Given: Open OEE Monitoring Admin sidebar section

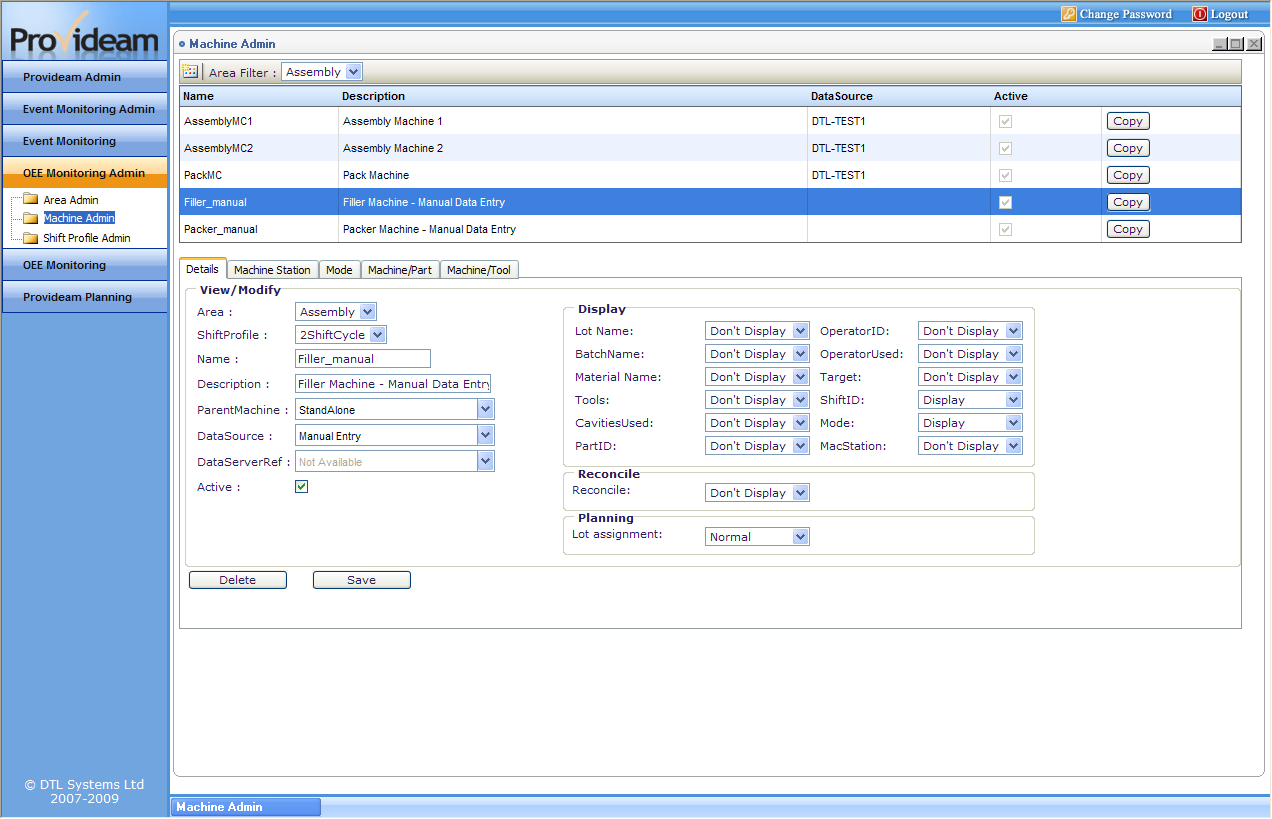Looking at the screenshot, I should [85, 173].
